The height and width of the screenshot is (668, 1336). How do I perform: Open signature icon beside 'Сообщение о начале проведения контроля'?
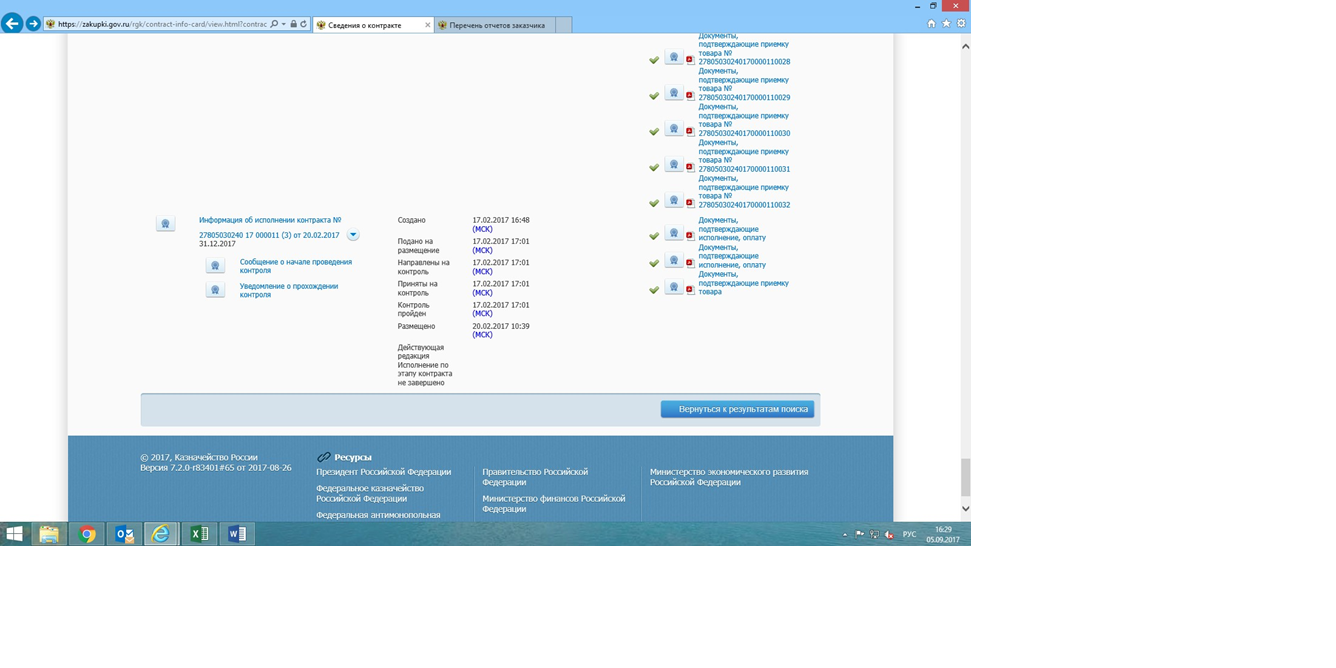point(215,266)
